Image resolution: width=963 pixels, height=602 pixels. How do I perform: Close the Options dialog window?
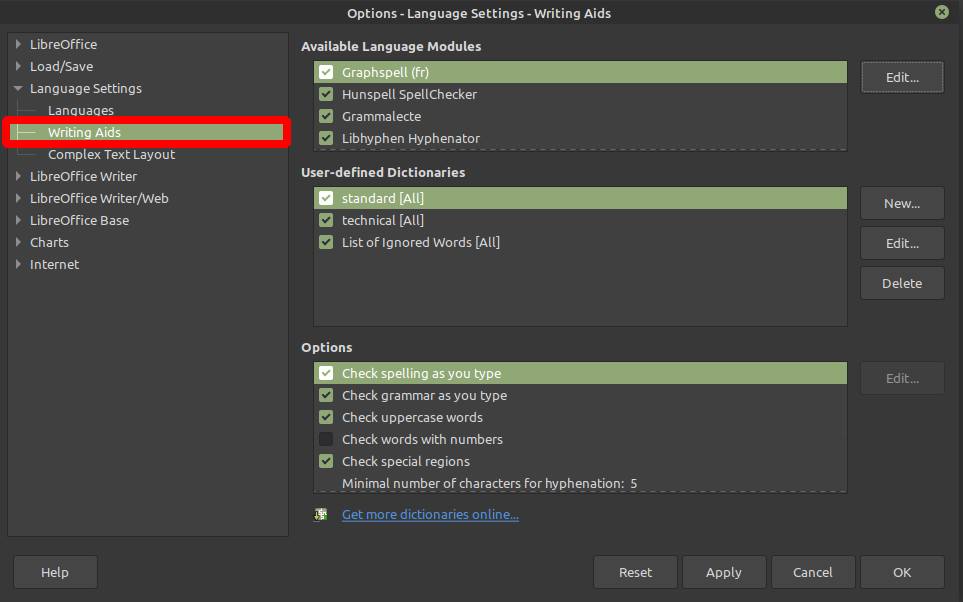click(942, 12)
